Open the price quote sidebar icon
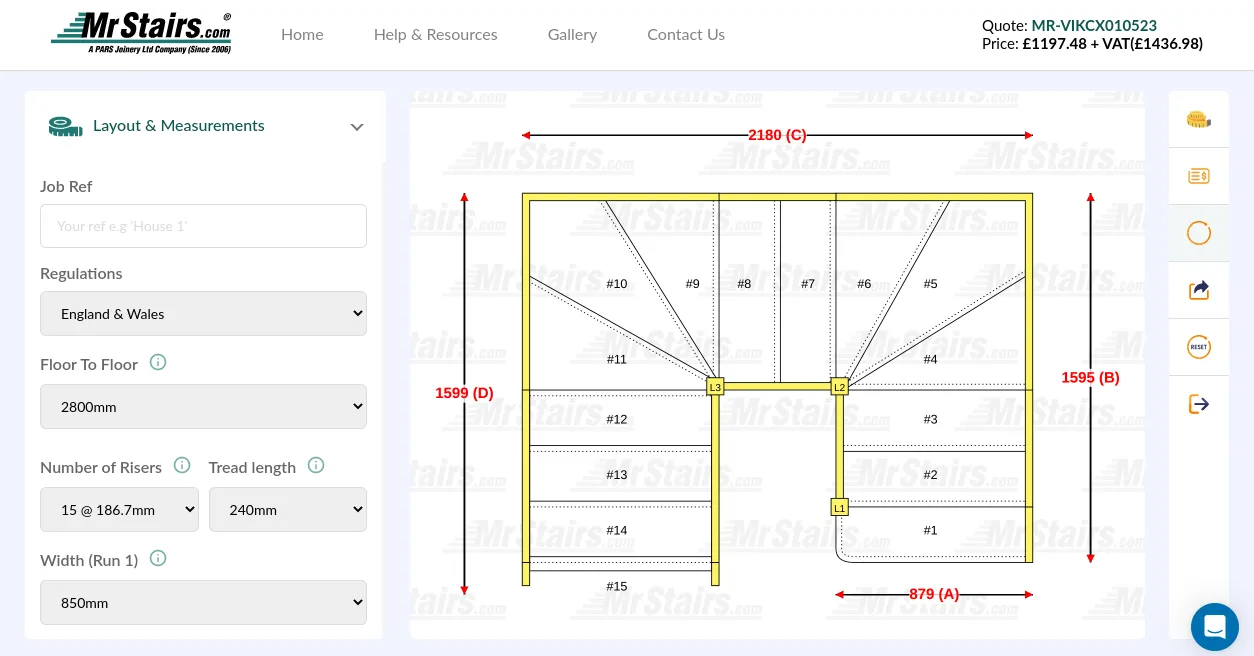 click(1198, 176)
